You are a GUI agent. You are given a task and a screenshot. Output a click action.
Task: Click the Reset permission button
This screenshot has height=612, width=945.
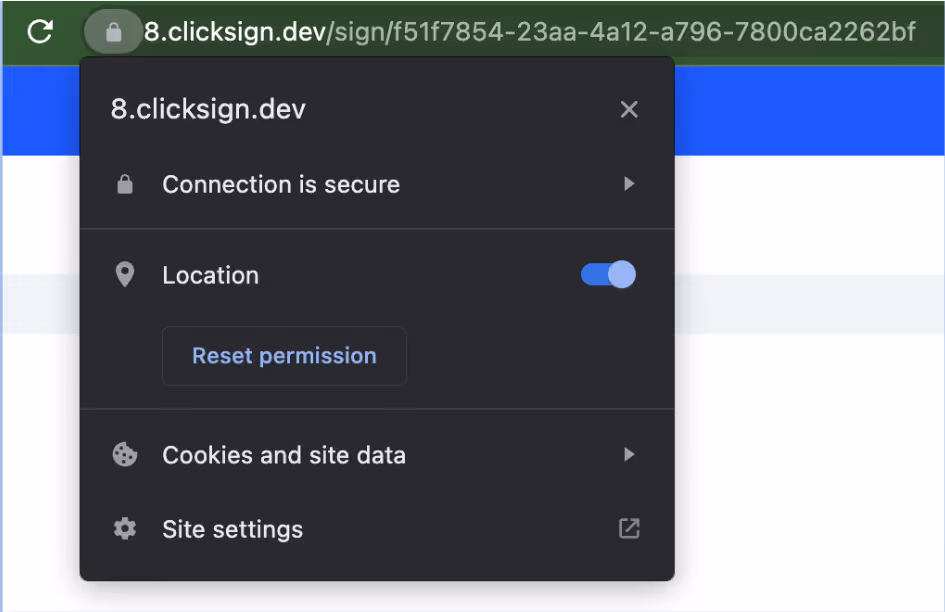[x=284, y=355]
